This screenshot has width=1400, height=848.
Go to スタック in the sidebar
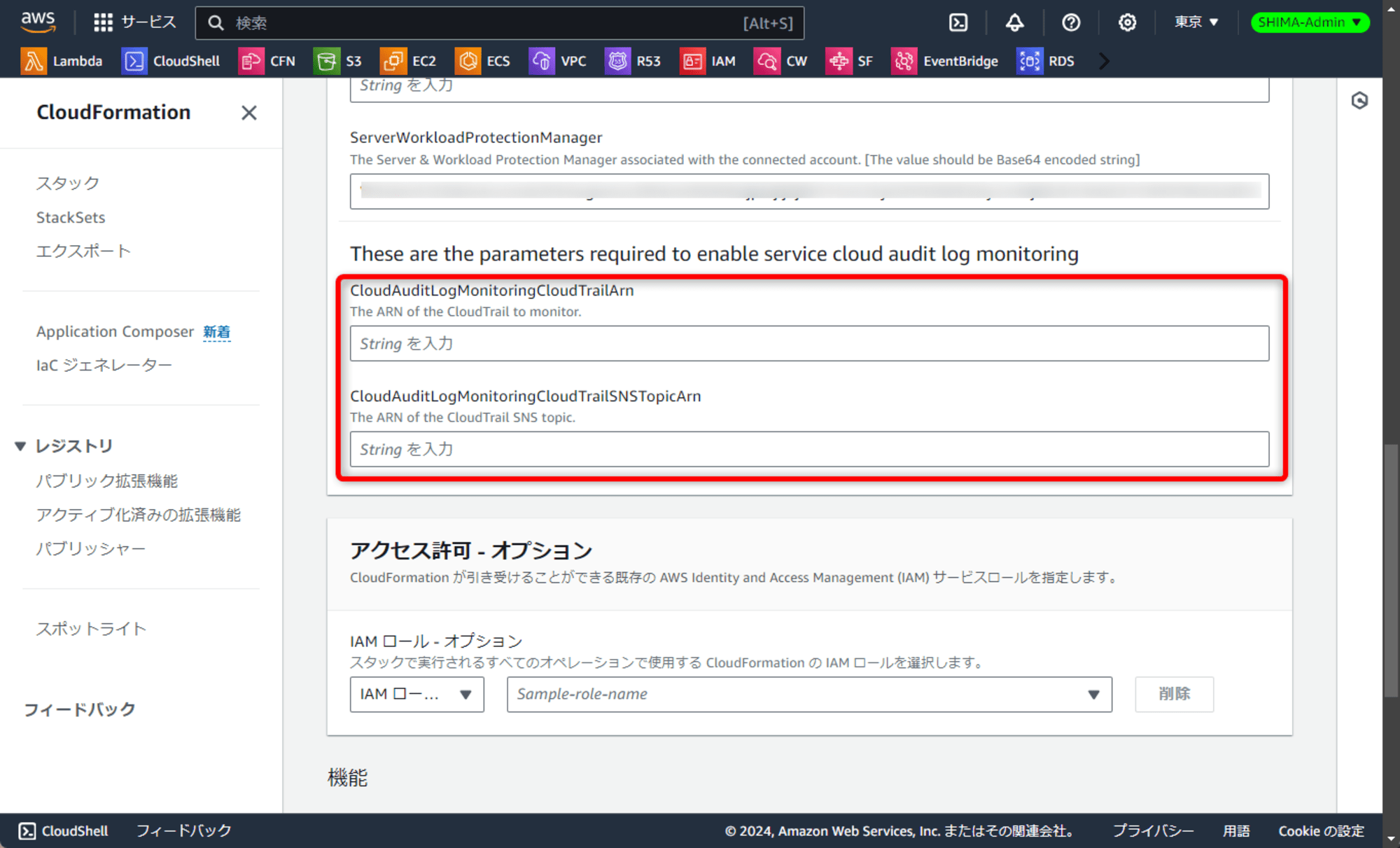pos(68,183)
